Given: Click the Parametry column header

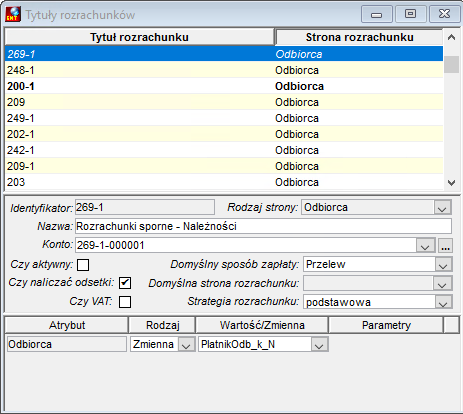Looking at the screenshot, I should [386, 325].
